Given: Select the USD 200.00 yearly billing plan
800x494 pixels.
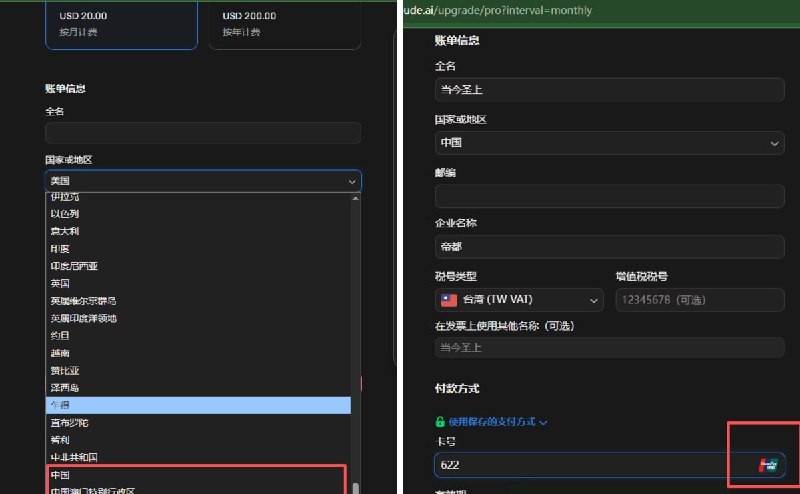Looking at the screenshot, I should click(x=285, y=24).
